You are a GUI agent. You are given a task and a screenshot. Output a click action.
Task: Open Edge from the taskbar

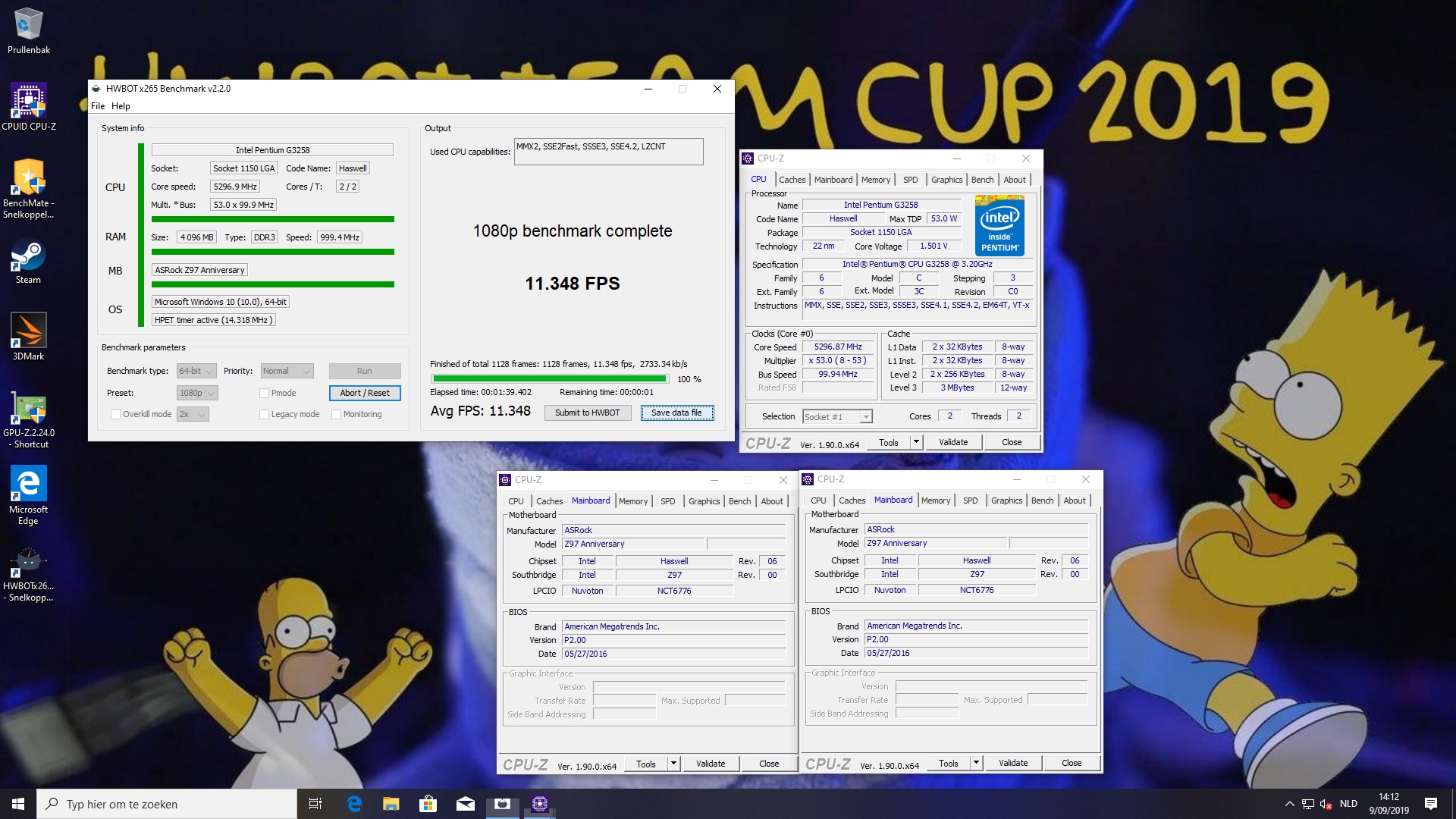[x=353, y=804]
